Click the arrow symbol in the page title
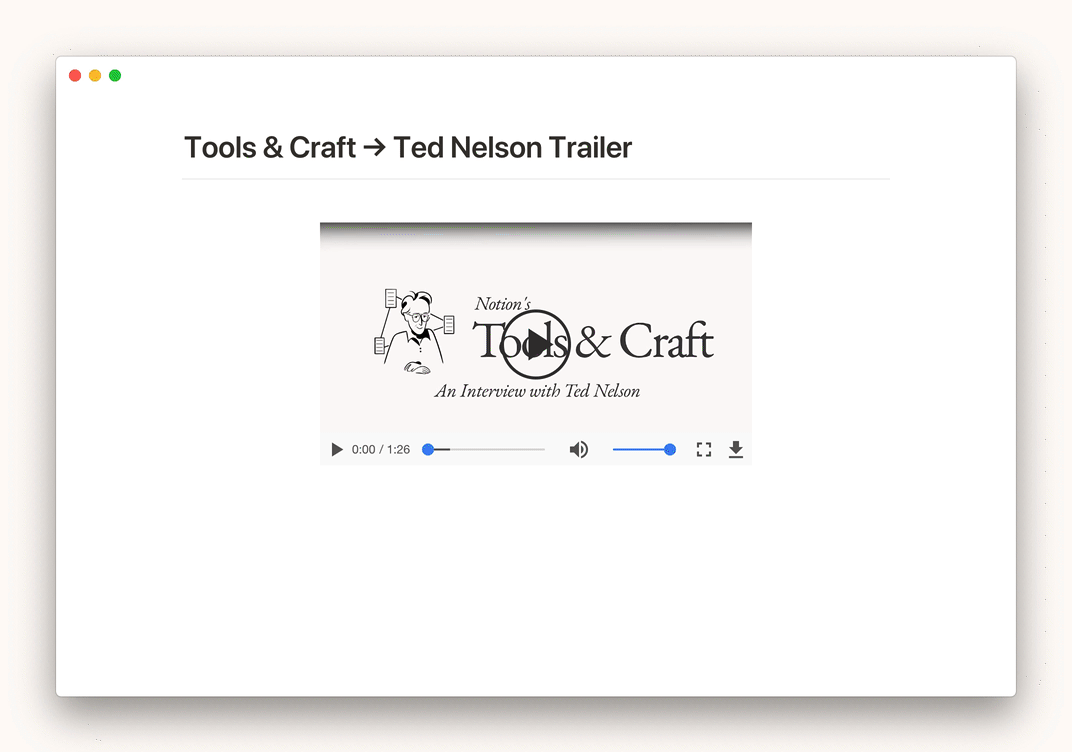Image resolution: width=1072 pixels, height=752 pixels. point(375,148)
